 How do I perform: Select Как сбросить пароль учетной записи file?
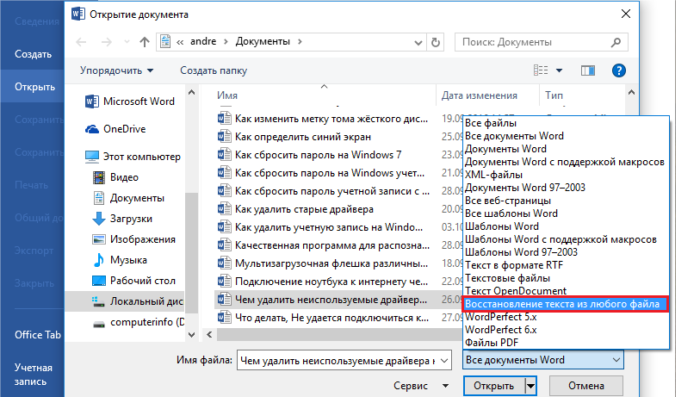[x=332, y=191]
